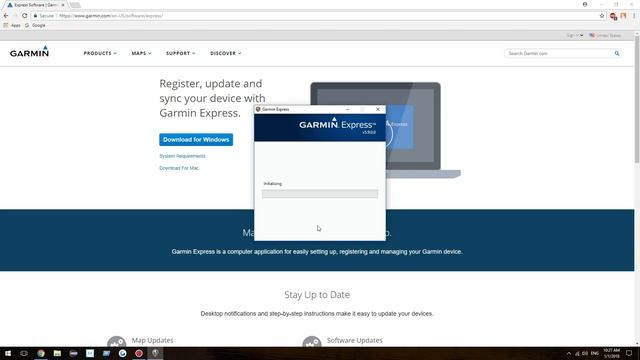
Task: Click the taskbar clock and date
Action: pos(611,353)
